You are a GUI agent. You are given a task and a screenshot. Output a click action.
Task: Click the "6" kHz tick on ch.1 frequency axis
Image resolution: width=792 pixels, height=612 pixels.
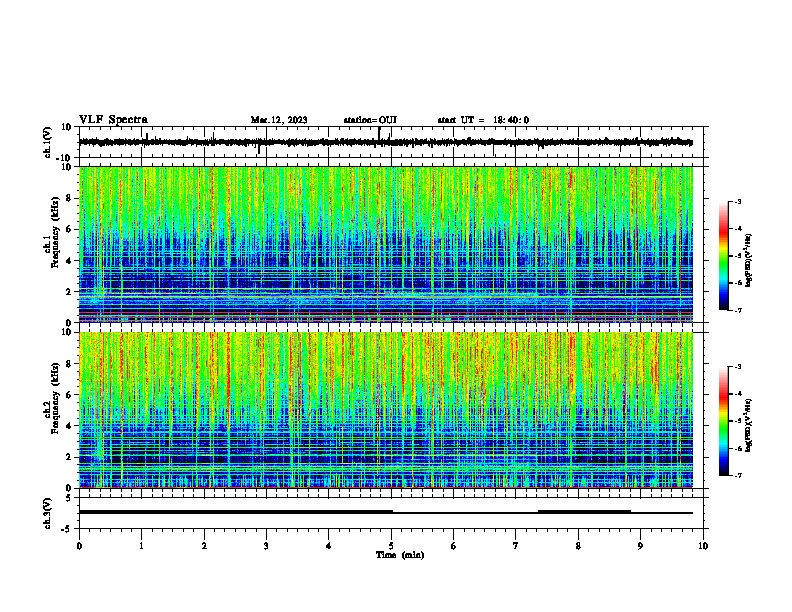coord(69,229)
